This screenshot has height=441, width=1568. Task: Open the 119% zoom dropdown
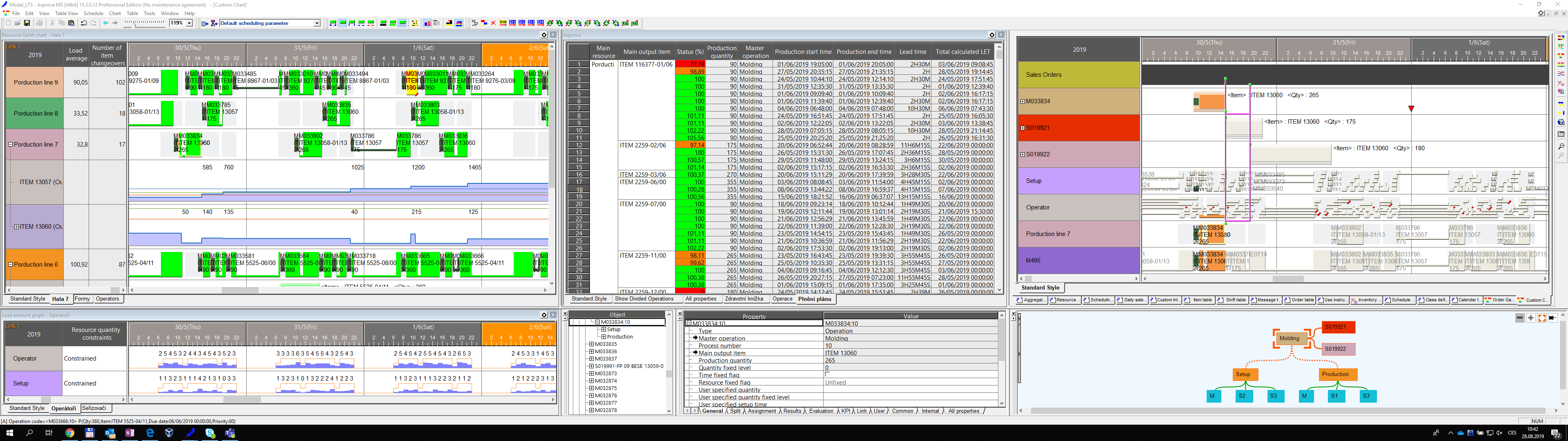(189, 23)
